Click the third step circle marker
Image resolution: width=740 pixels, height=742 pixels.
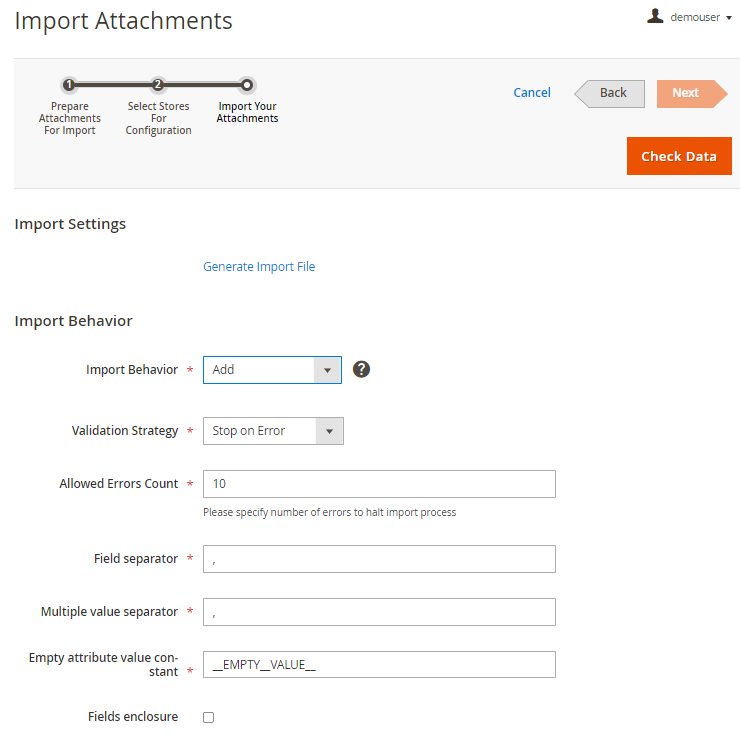(247, 85)
